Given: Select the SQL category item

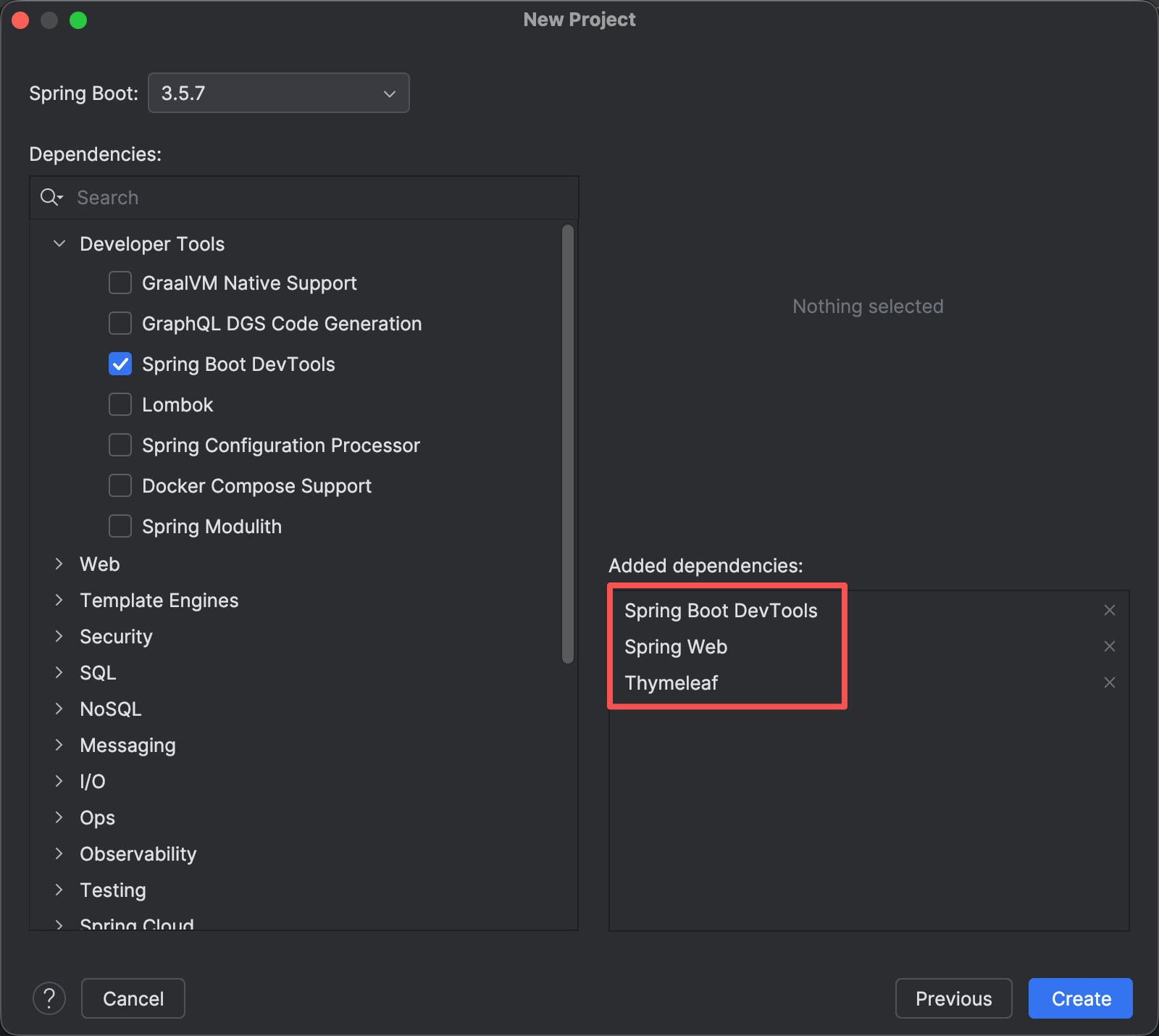Looking at the screenshot, I should click(x=98, y=672).
